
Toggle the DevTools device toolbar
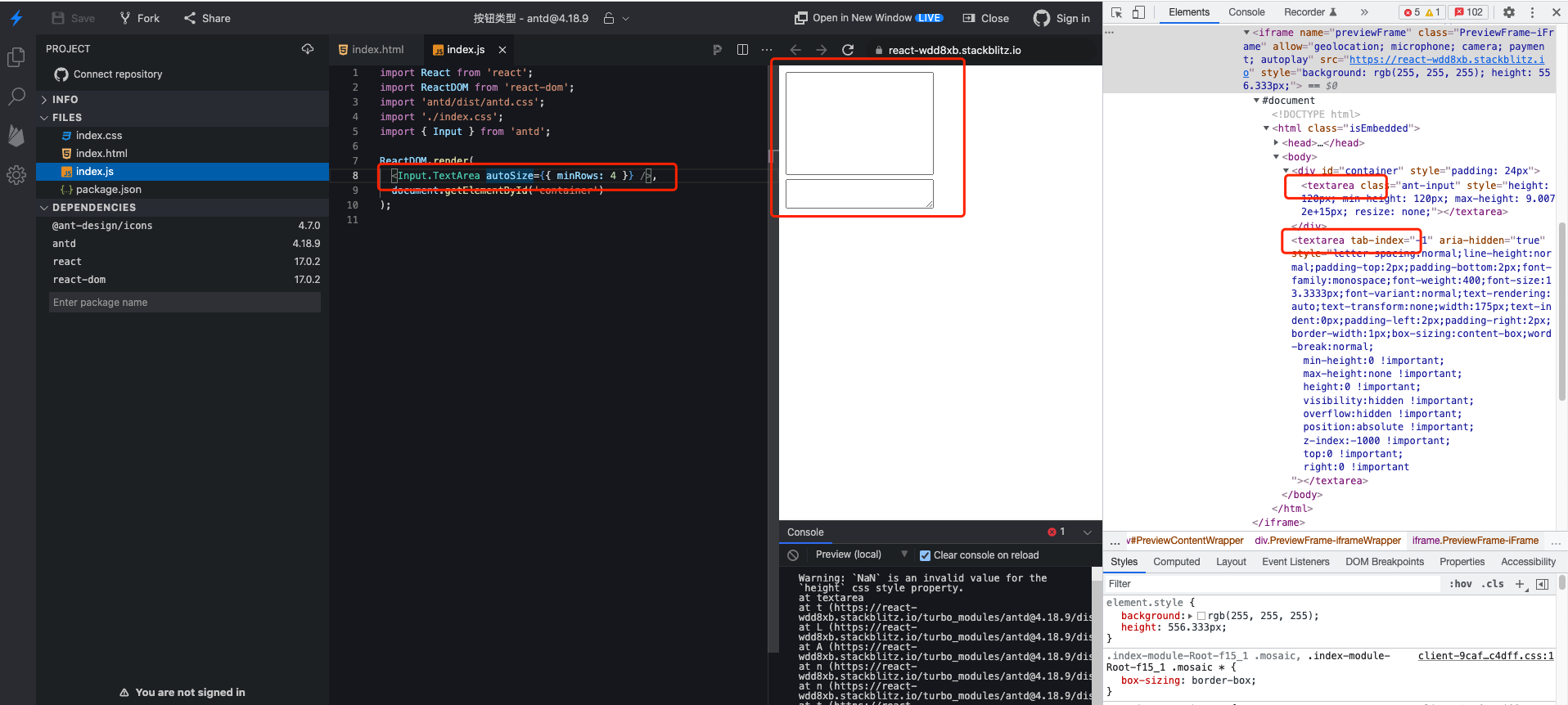[x=1138, y=12]
